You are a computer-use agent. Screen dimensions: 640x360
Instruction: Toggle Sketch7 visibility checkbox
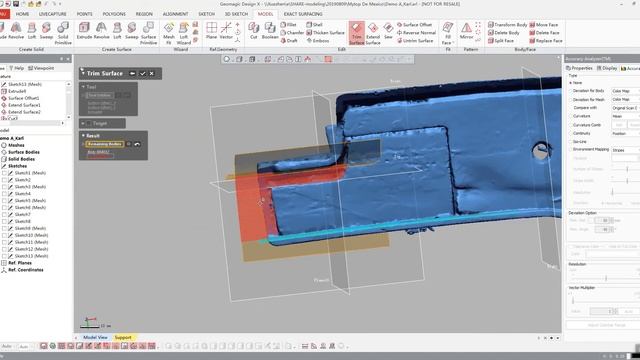pyautogui.click(x=4, y=214)
